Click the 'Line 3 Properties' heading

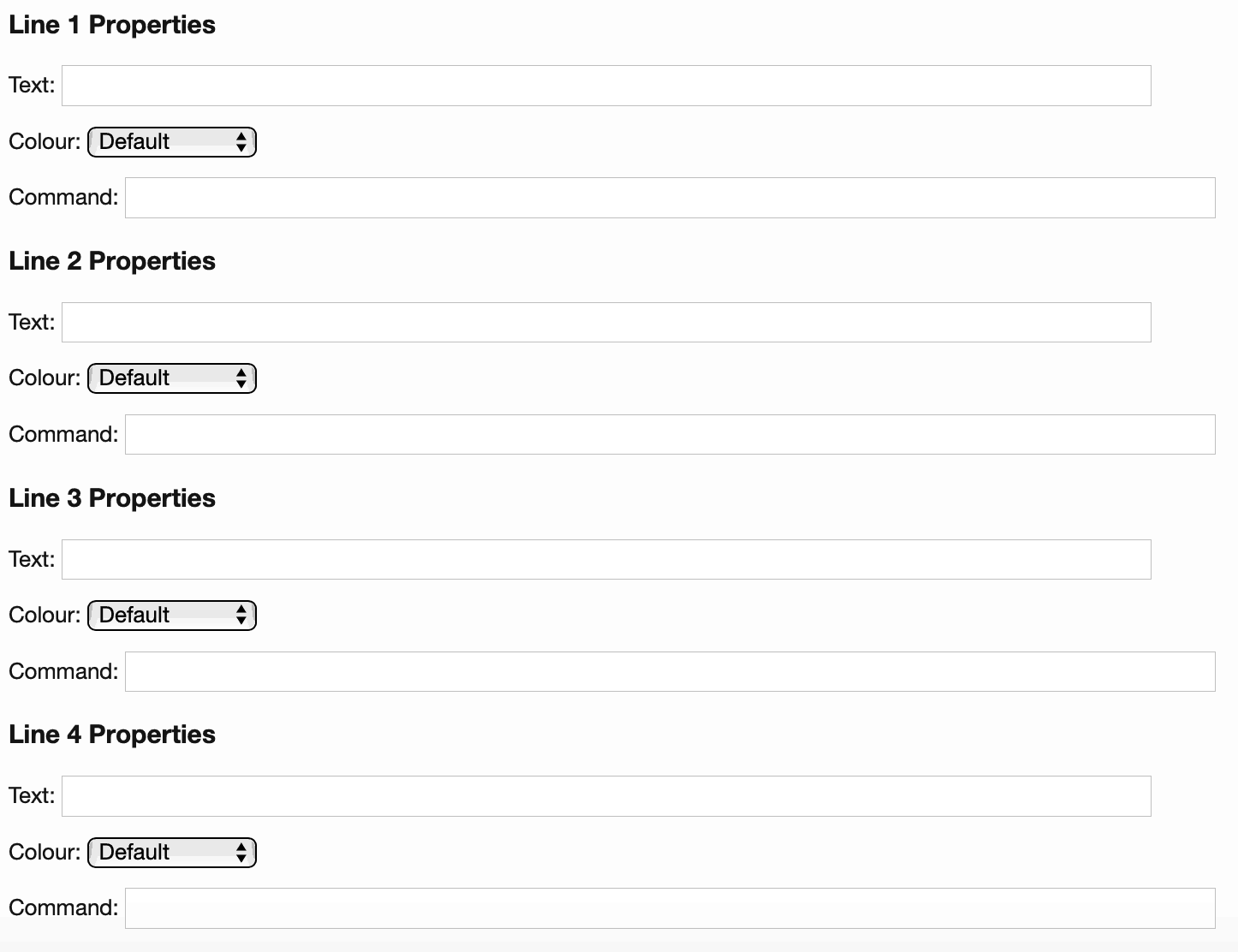[x=112, y=498]
